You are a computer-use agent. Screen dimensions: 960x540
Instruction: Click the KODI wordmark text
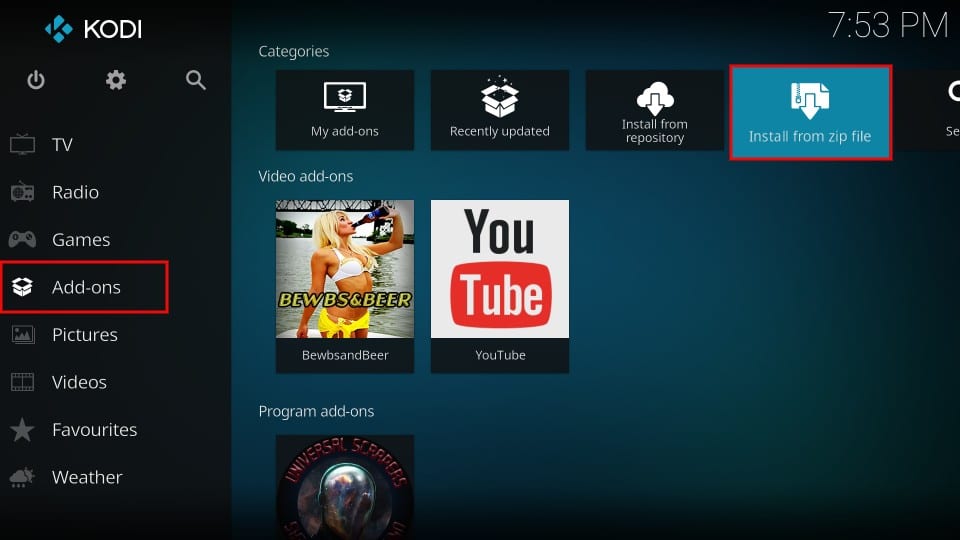(113, 29)
